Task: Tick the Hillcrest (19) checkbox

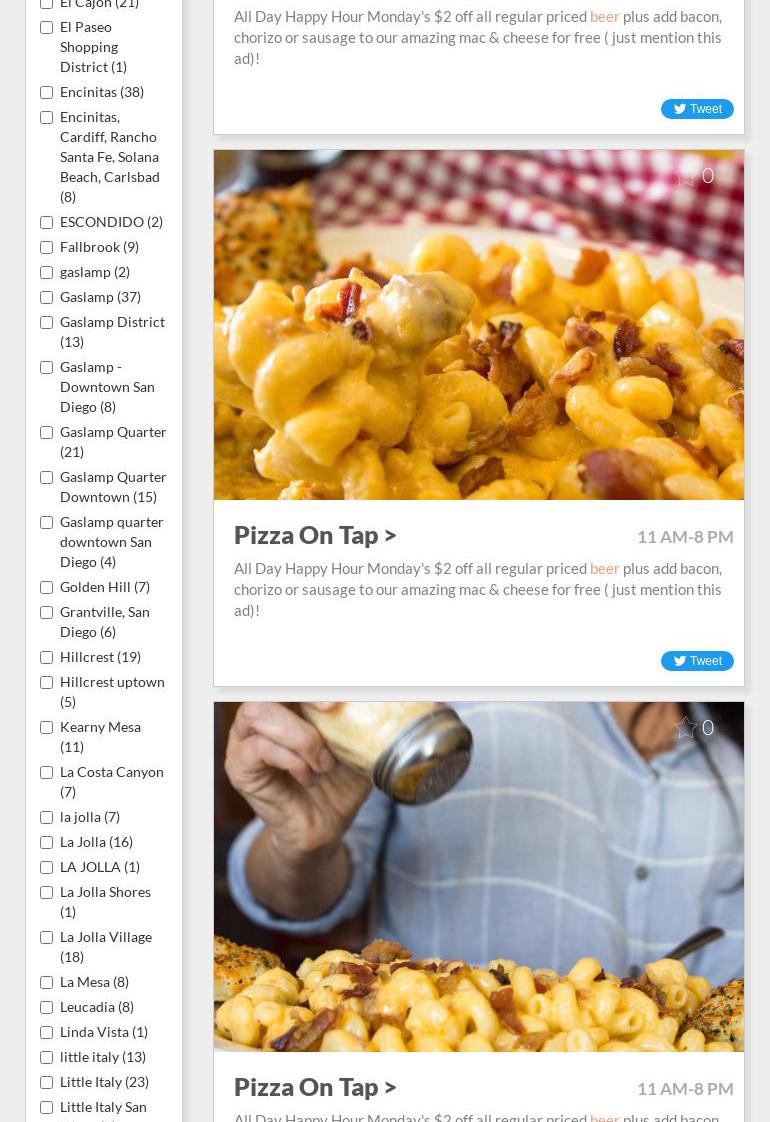Action: coord(47,658)
